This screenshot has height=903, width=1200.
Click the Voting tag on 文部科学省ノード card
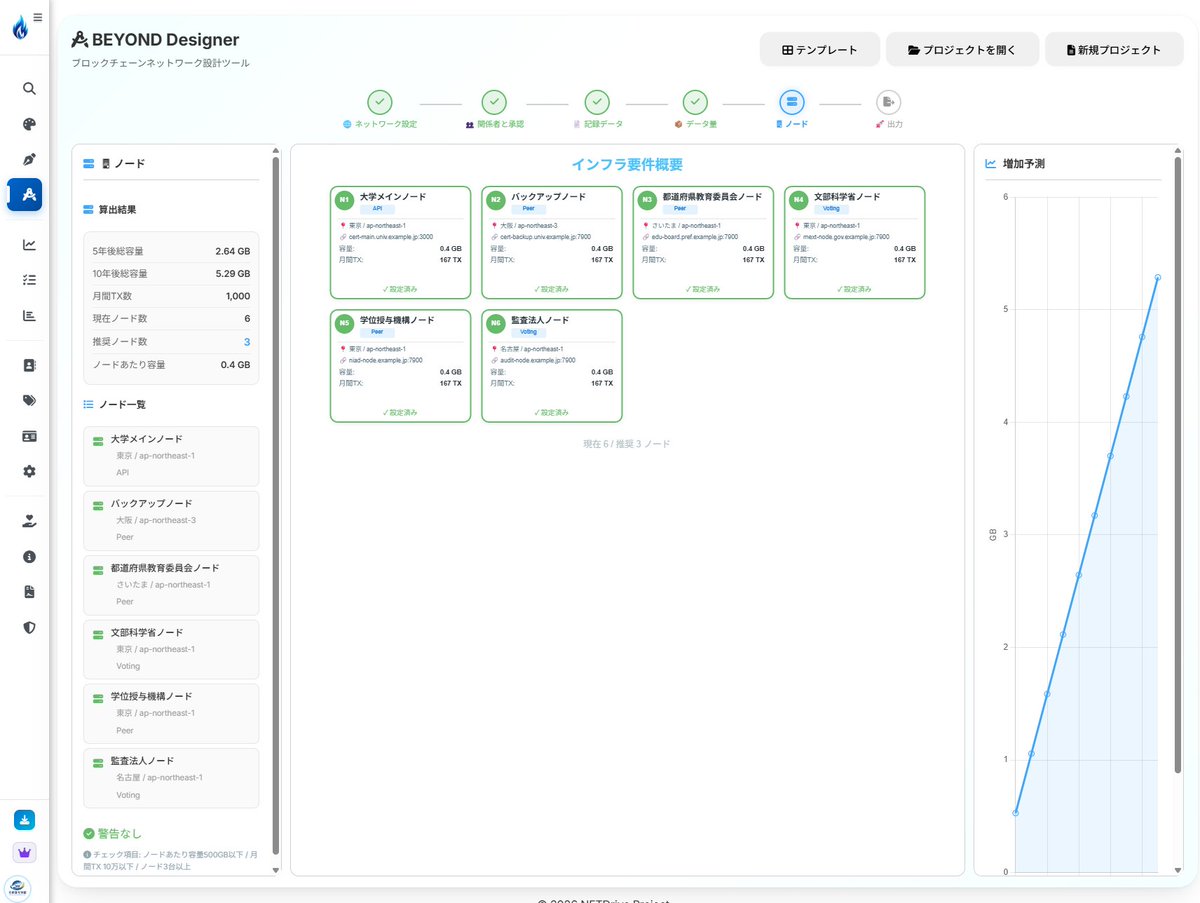[x=831, y=209]
